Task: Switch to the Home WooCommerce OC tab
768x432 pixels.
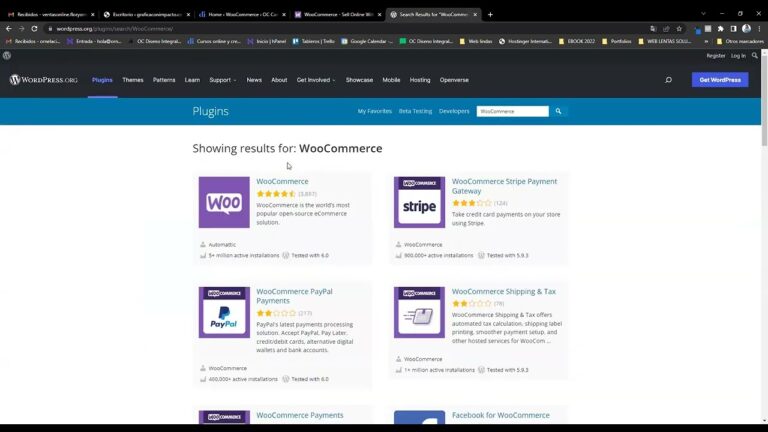Action: [x=241, y=15]
